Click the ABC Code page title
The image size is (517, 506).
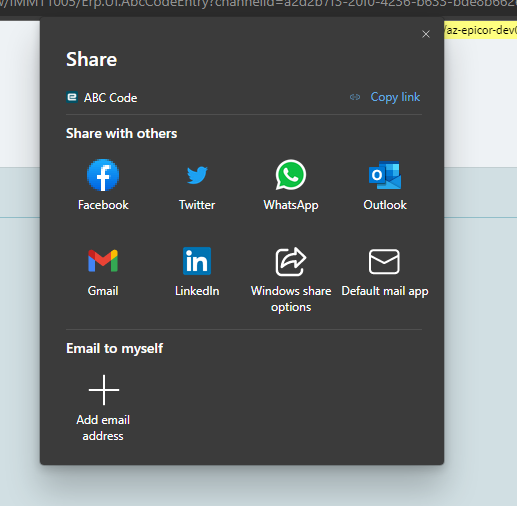click(x=110, y=98)
